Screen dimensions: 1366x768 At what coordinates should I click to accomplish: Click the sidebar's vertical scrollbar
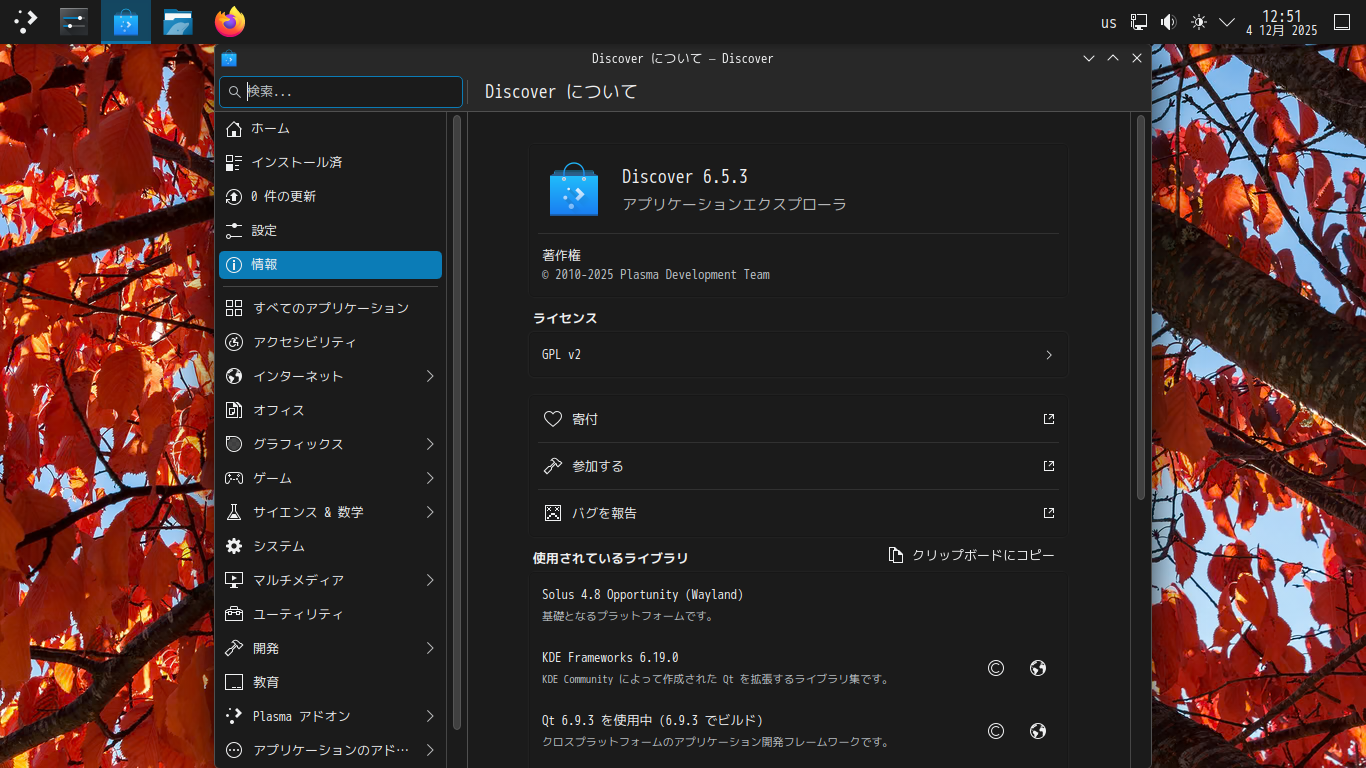point(457,422)
